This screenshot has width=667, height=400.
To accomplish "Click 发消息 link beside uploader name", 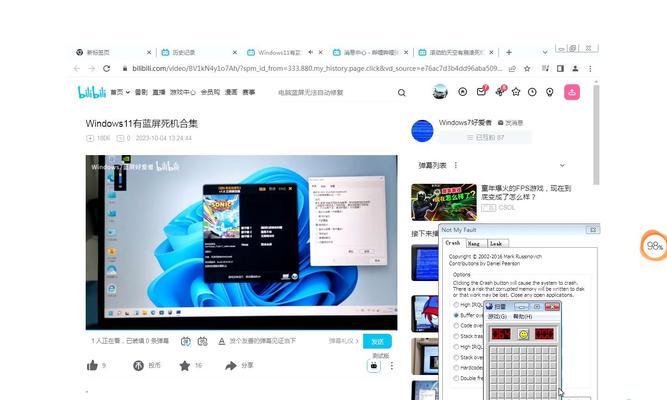I will (510, 123).
